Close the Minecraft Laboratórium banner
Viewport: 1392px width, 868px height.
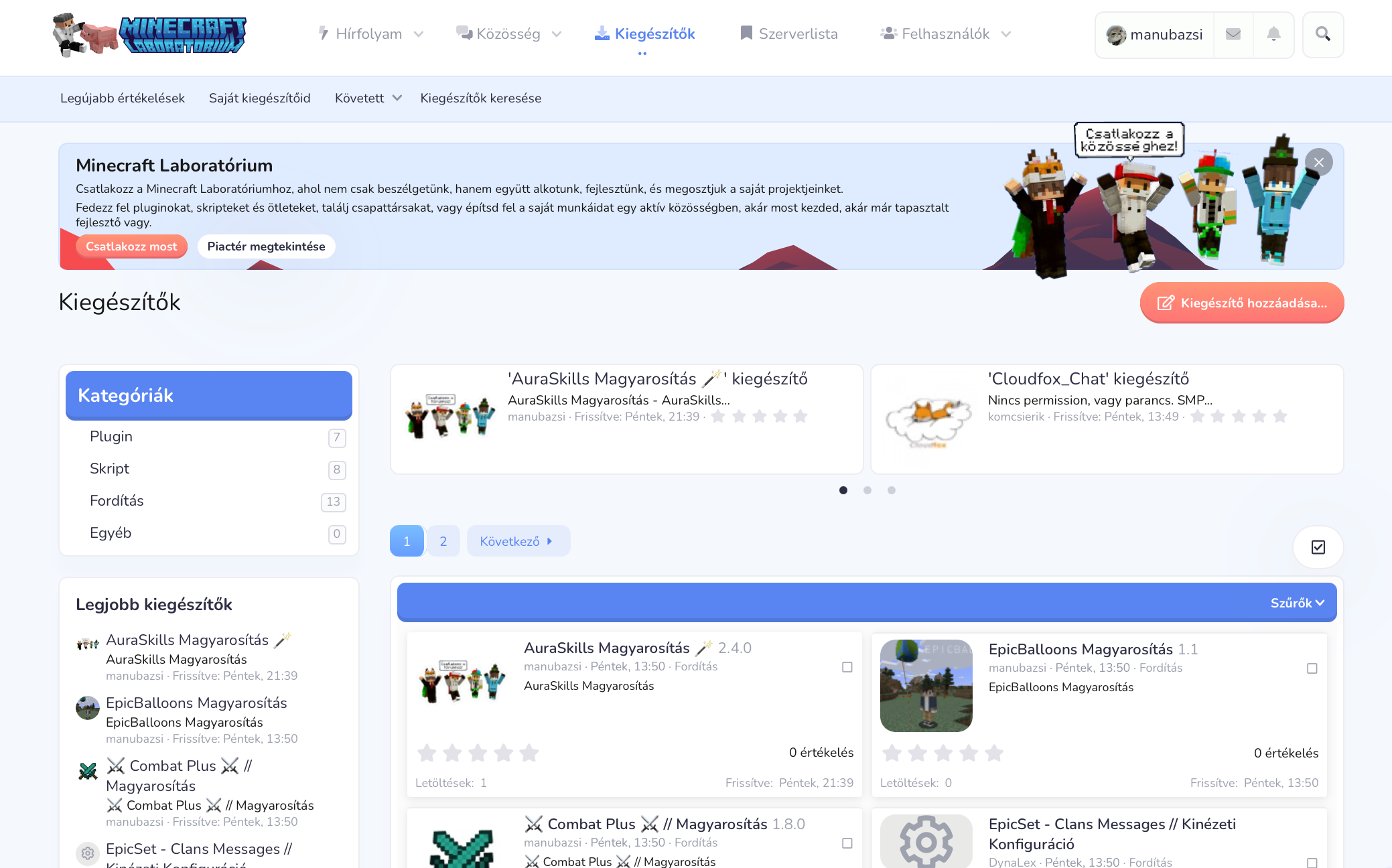(x=1319, y=162)
